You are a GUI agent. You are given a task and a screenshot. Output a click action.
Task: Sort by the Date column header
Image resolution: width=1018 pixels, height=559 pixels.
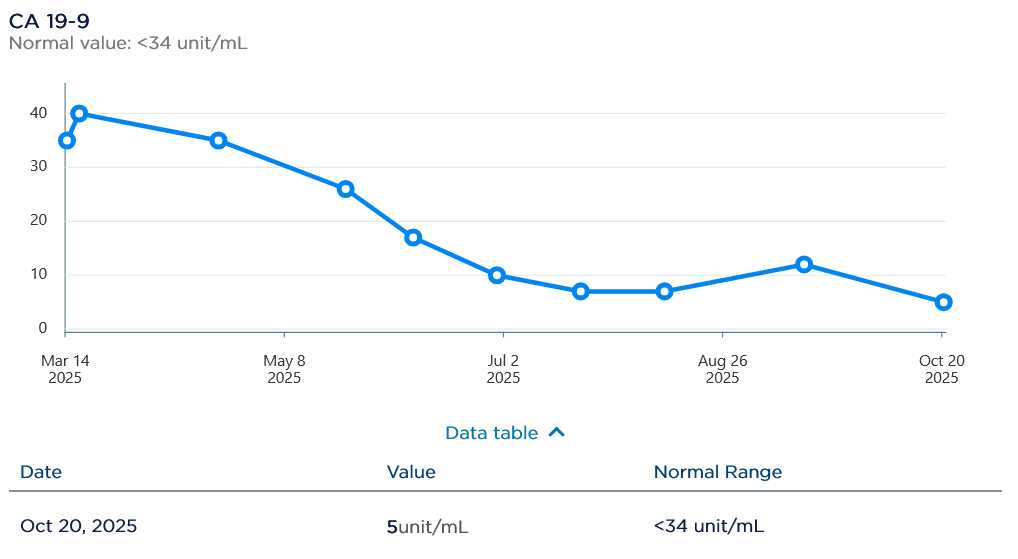(x=41, y=472)
